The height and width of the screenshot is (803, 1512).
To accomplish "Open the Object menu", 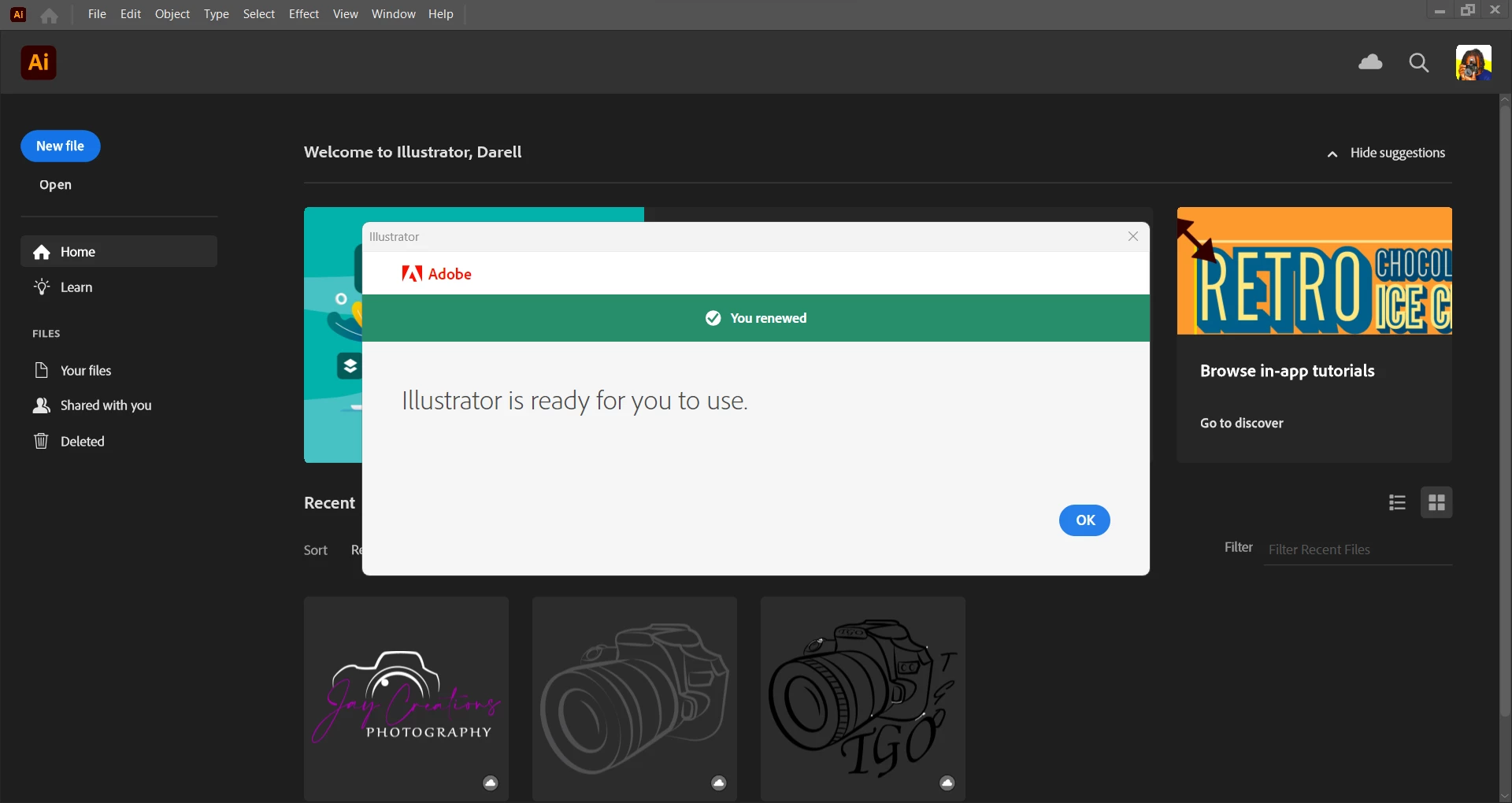I will (x=172, y=14).
